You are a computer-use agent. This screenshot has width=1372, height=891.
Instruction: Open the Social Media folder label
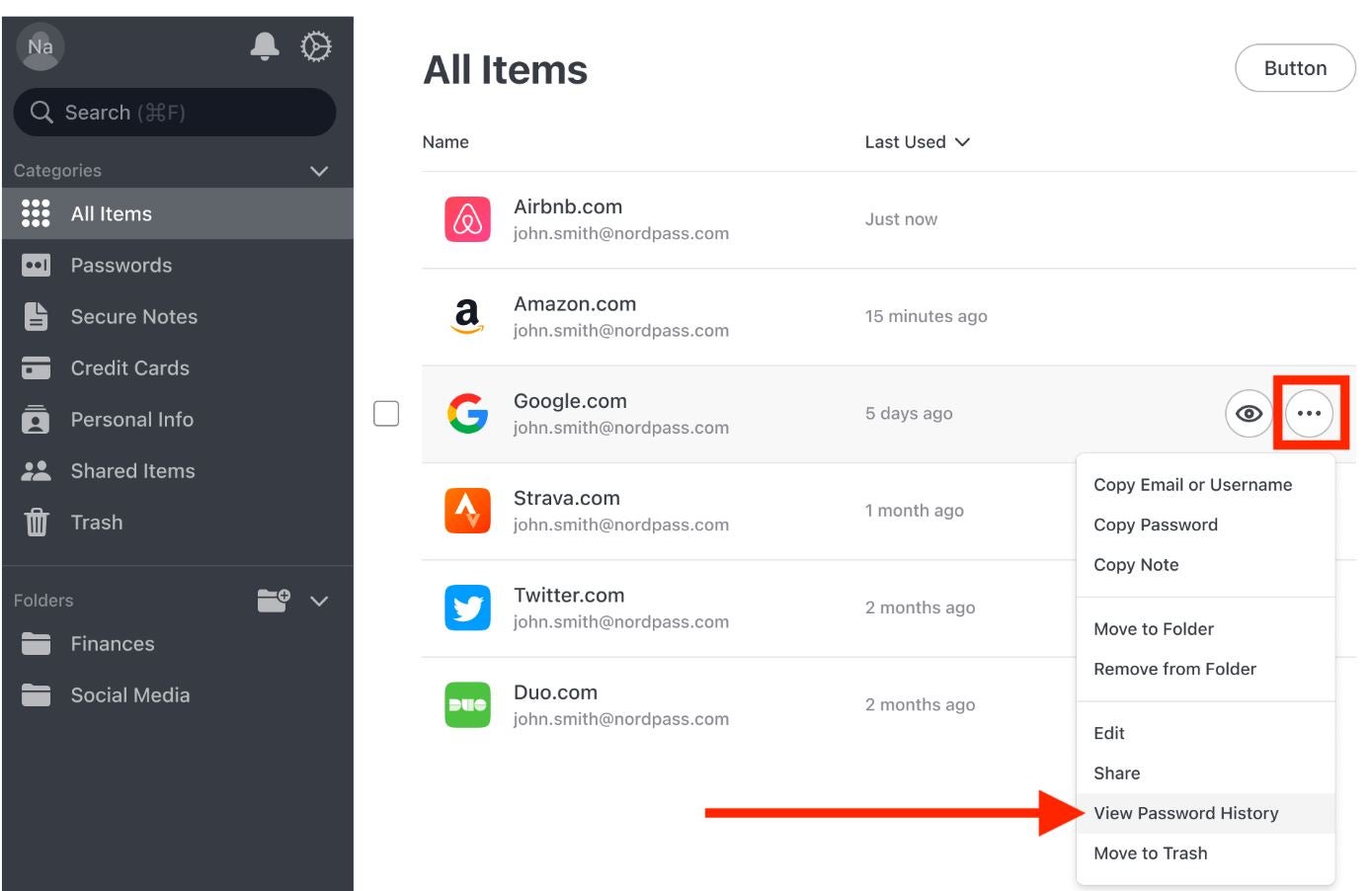click(x=130, y=695)
